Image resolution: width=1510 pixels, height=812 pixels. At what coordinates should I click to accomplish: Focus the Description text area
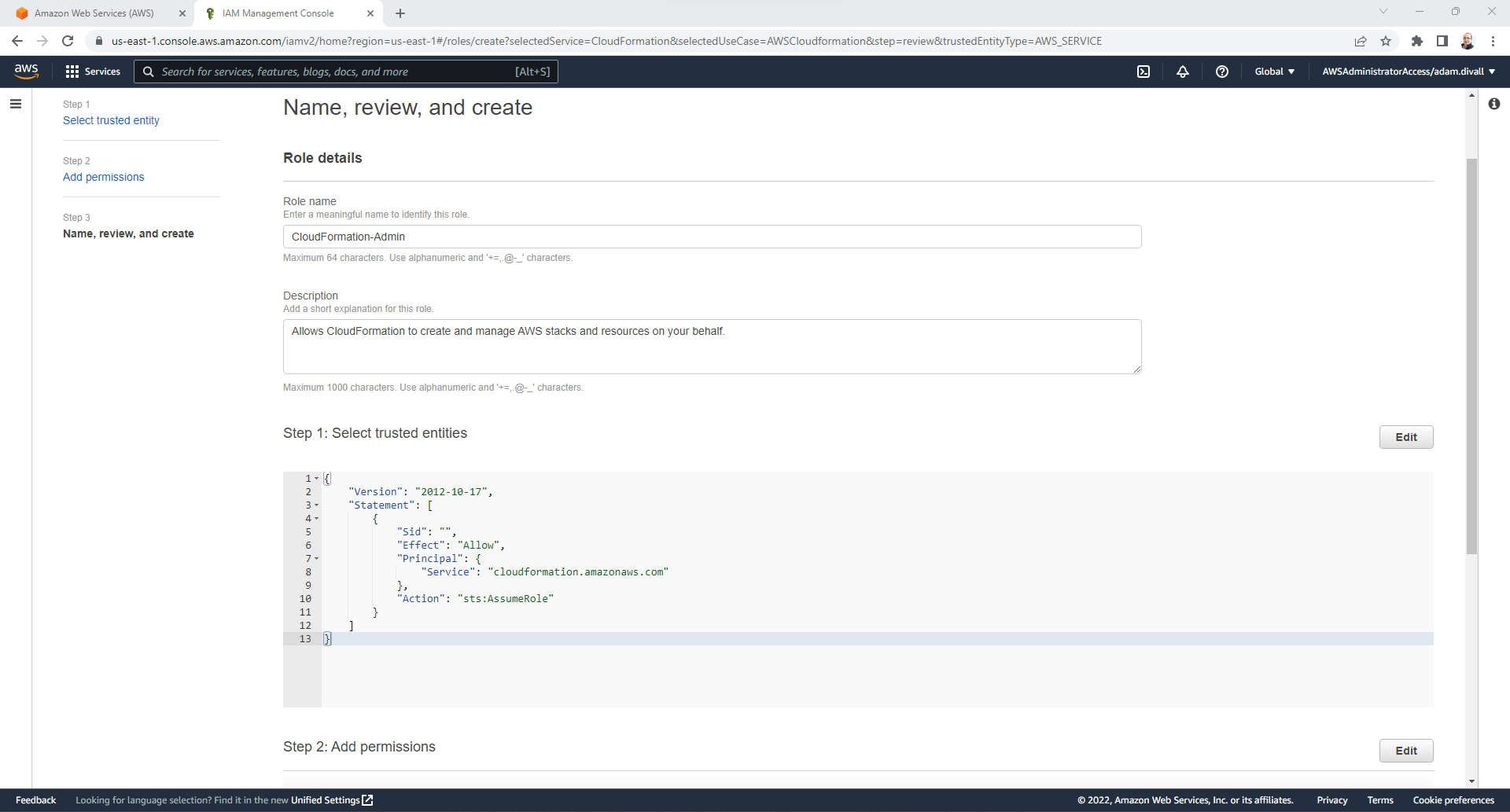tap(712, 347)
